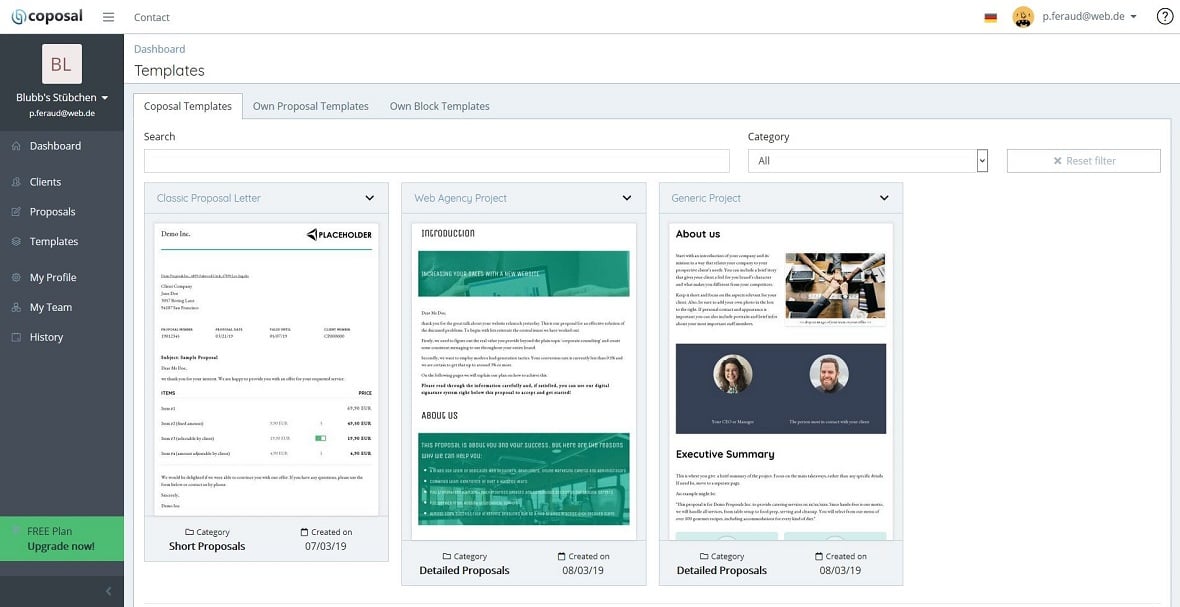
Task: Click the user avatar icon
Action: [x=1023, y=17]
